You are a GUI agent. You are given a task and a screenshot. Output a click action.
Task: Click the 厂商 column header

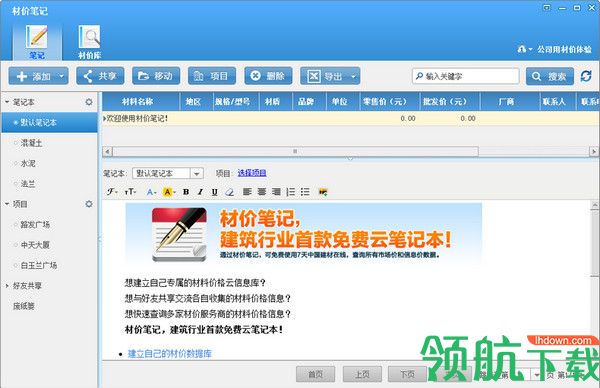(510, 101)
